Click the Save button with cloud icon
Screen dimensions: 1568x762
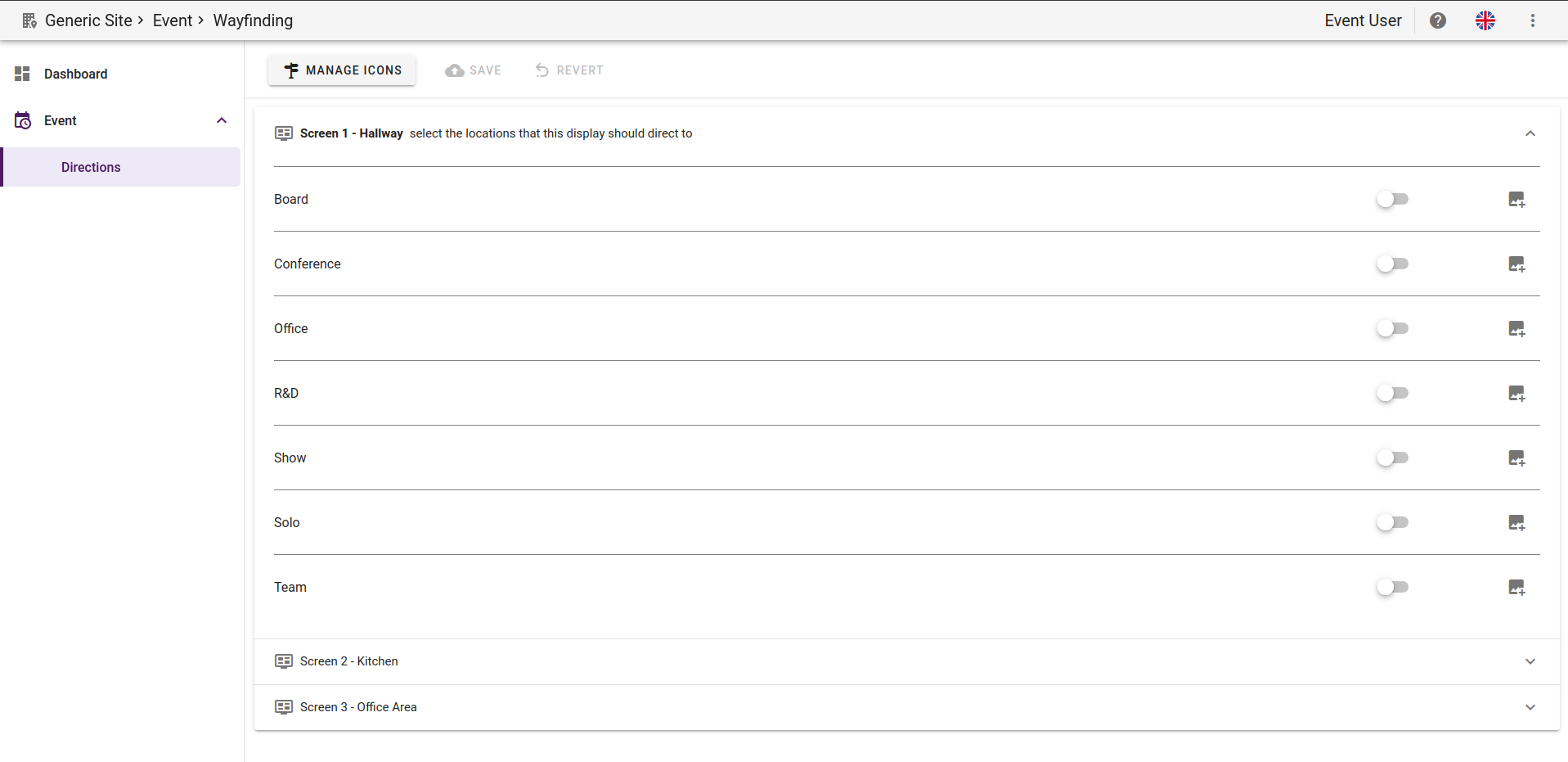point(474,70)
